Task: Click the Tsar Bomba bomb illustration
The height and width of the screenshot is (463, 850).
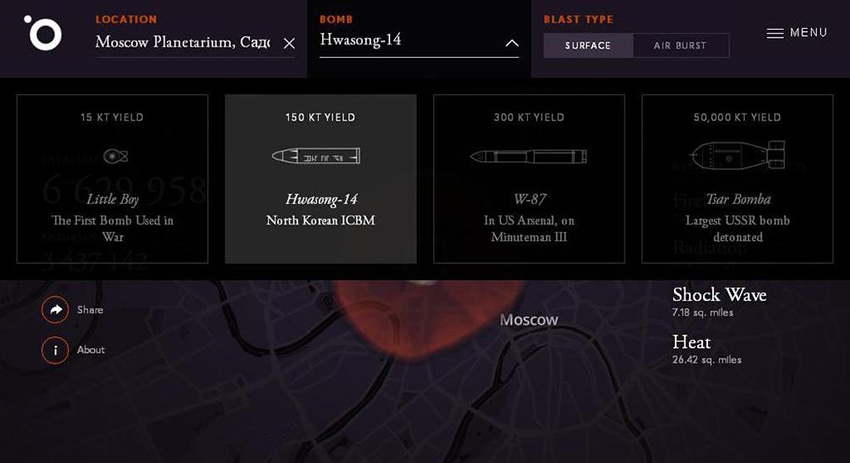Action: tap(737, 155)
